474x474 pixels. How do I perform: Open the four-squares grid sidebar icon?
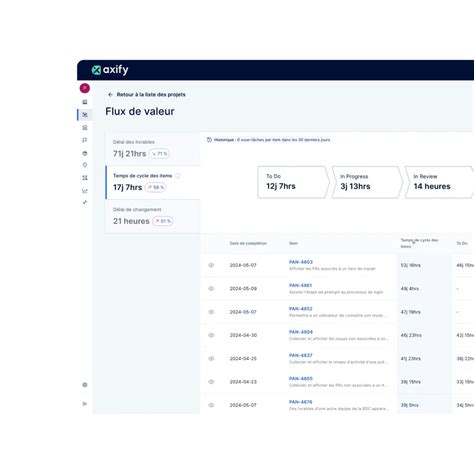tap(85, 178)
